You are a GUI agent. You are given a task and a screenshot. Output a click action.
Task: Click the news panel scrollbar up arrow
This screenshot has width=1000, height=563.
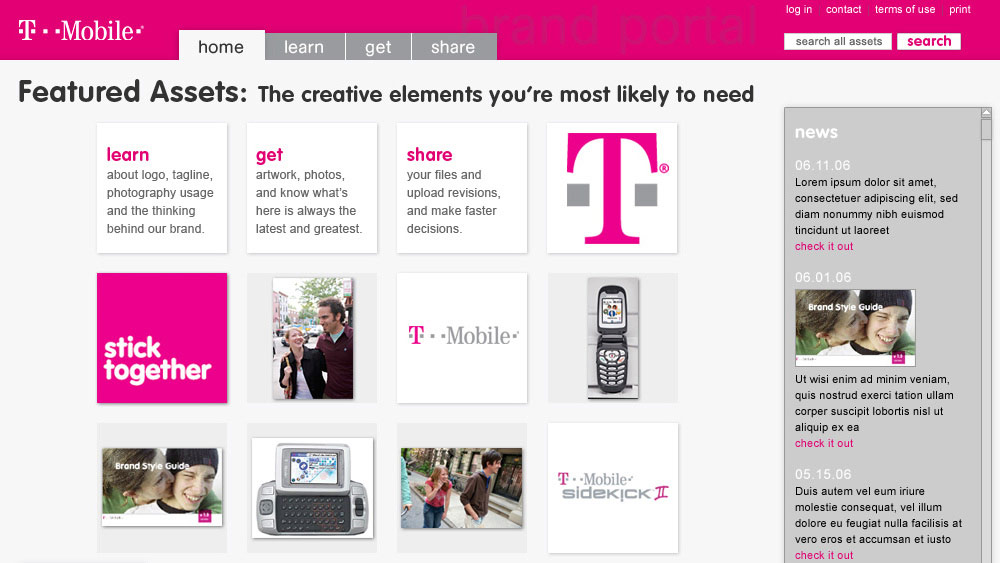coord(986,115)
